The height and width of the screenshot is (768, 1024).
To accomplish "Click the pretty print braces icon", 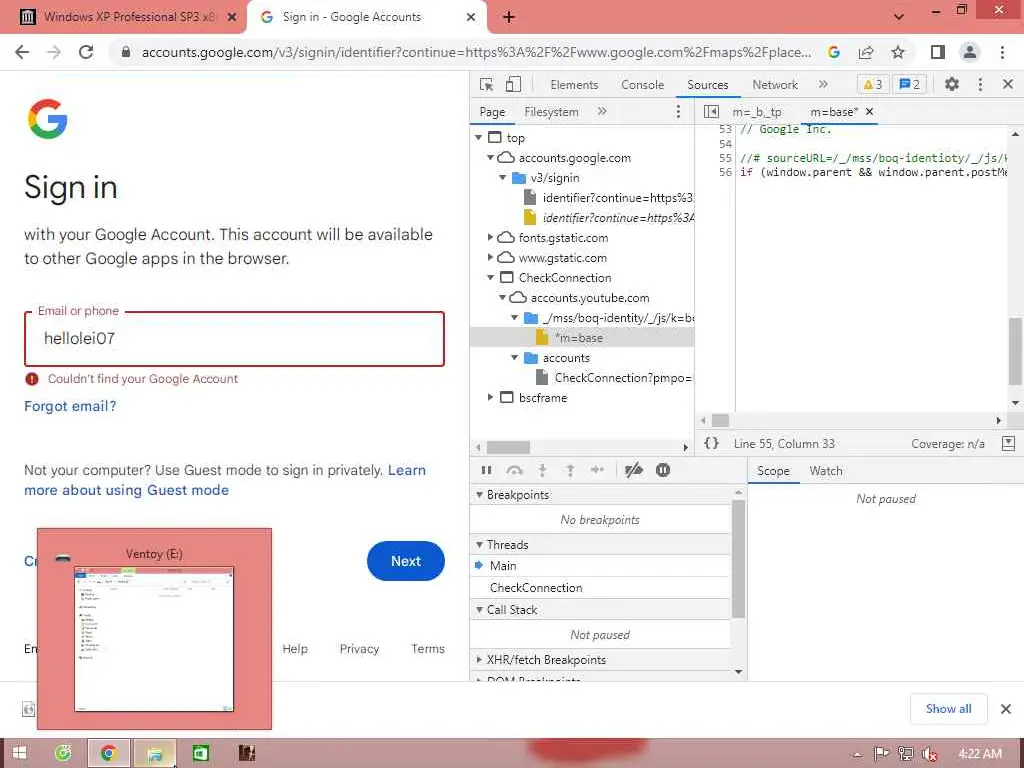I will coord(711,443).
